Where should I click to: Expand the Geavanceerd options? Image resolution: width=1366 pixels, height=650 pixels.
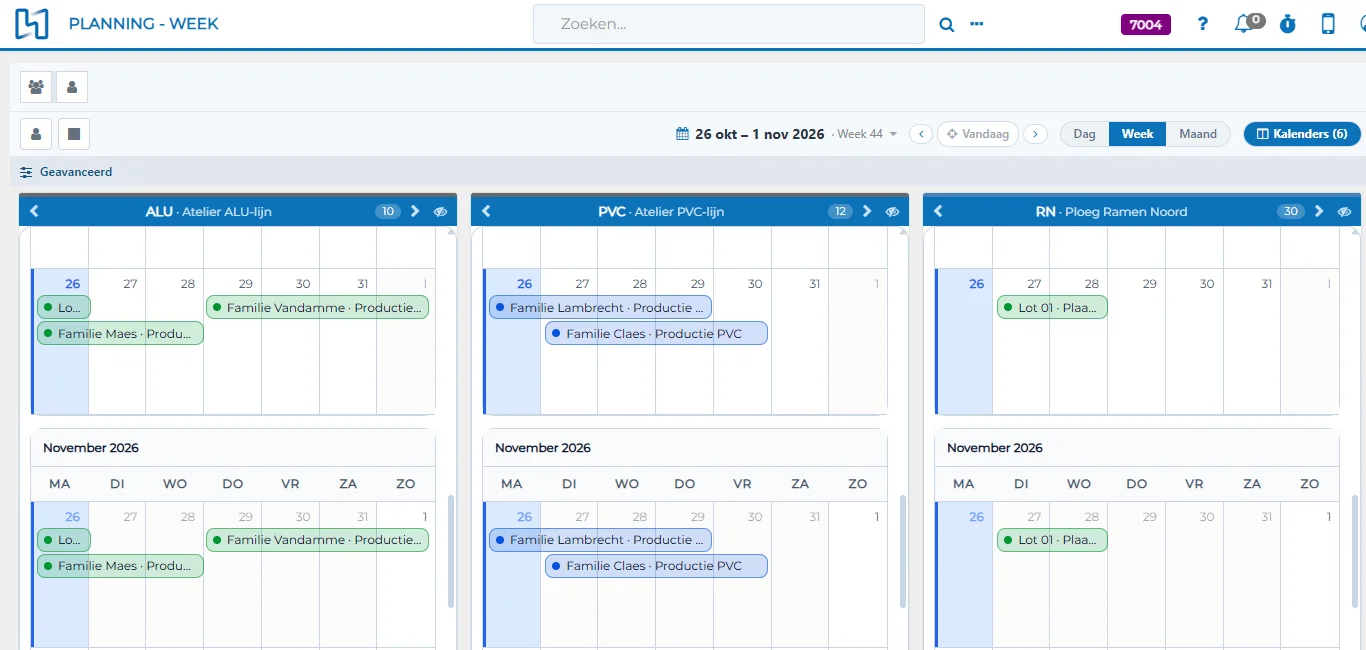tap(76, 172)
